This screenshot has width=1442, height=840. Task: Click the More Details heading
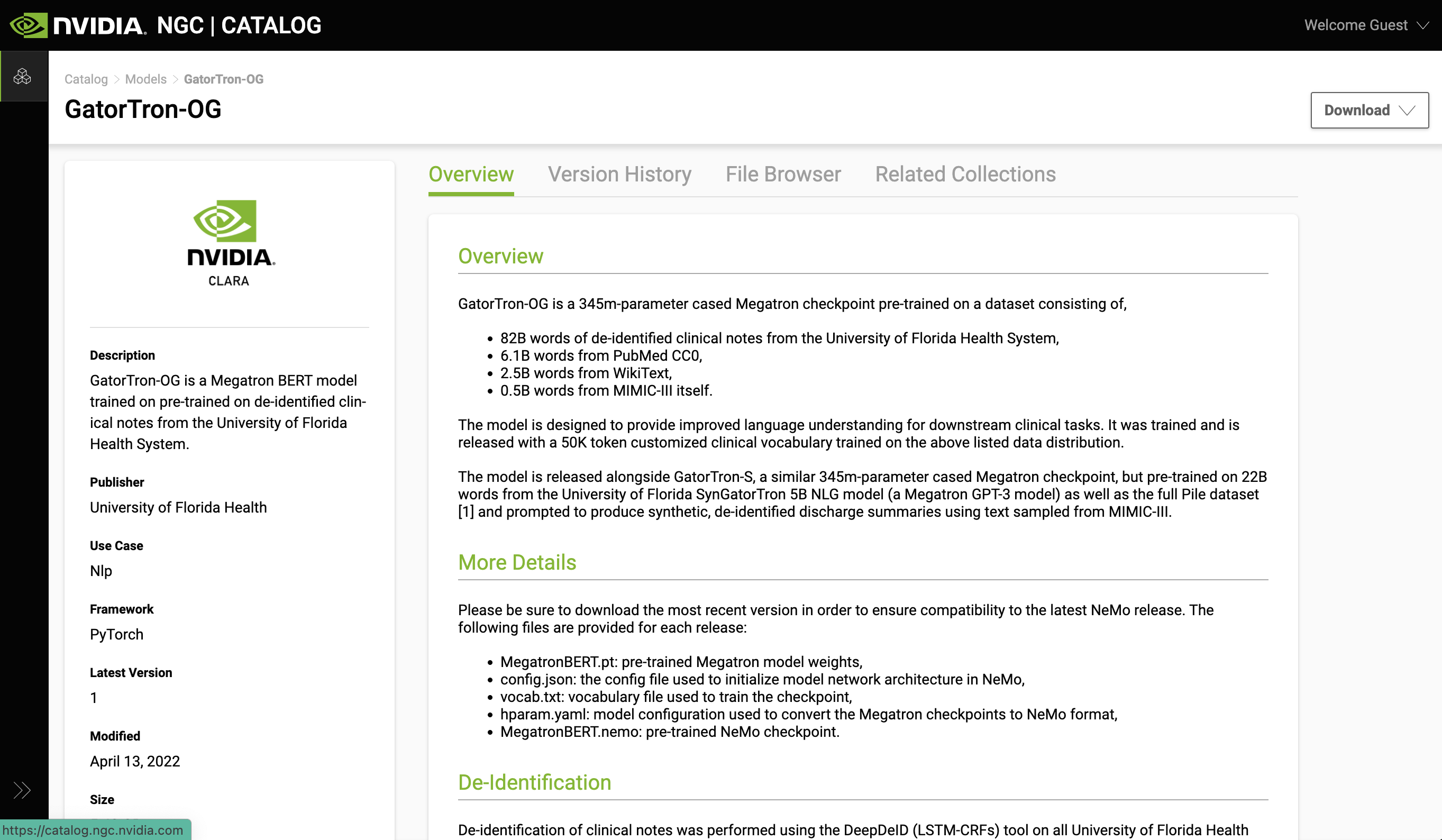(517, 562)
